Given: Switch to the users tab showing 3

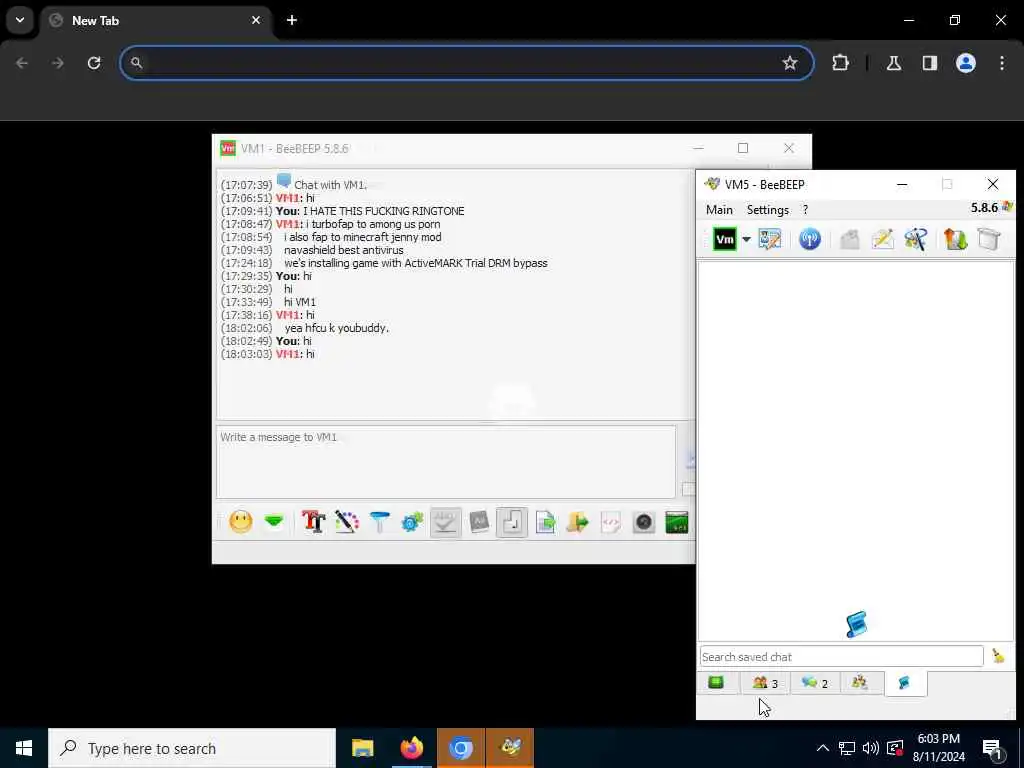Looking at the screenshot, I should click(x=765, y=682).
